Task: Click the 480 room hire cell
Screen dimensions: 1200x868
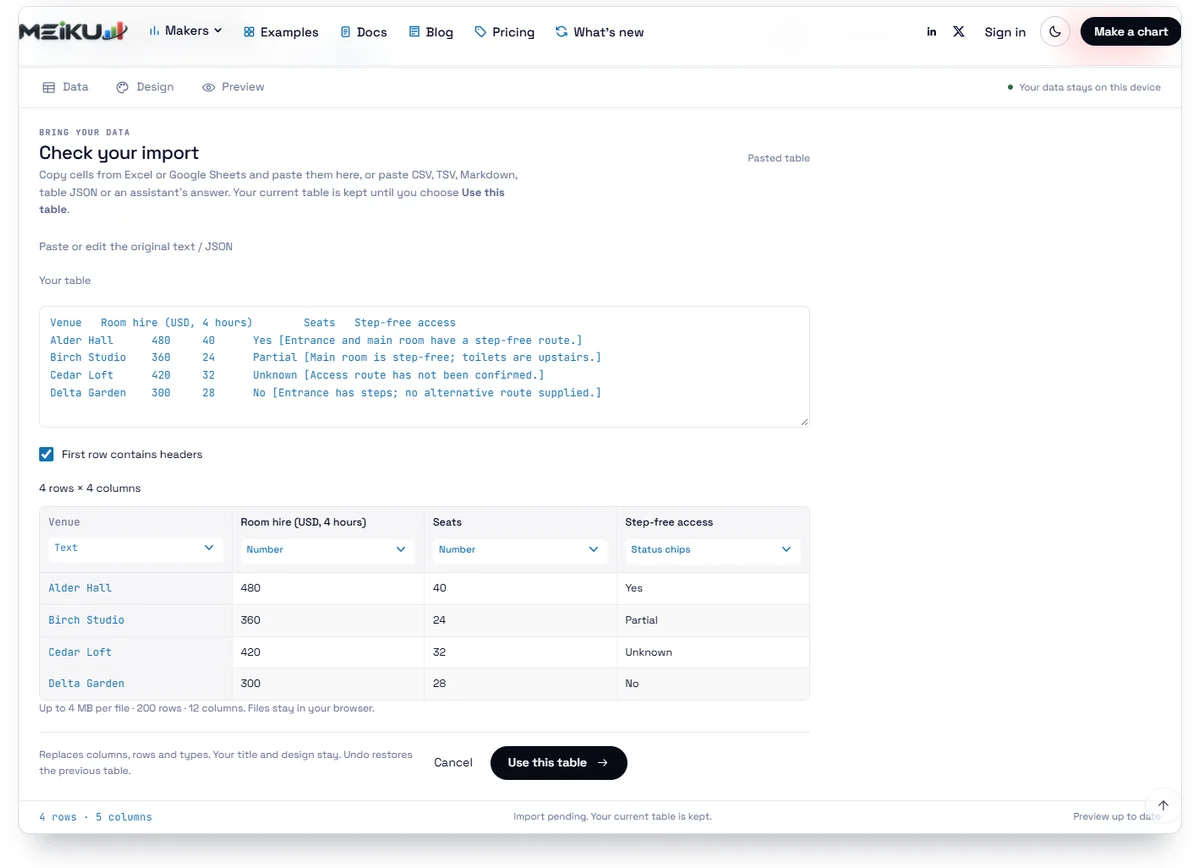Action: [328, 588]
